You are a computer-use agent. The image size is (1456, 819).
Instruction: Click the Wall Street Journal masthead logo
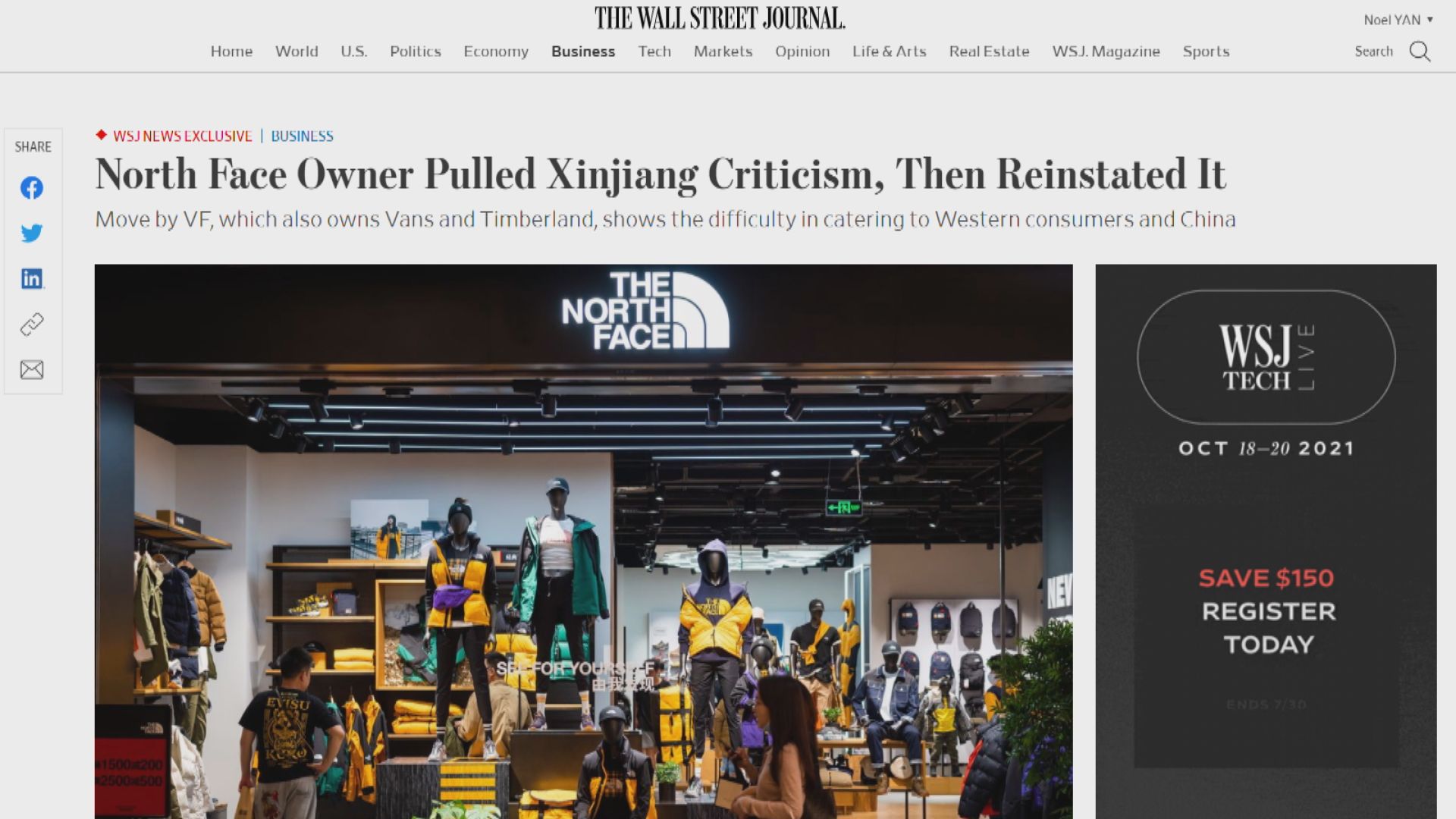720,18
